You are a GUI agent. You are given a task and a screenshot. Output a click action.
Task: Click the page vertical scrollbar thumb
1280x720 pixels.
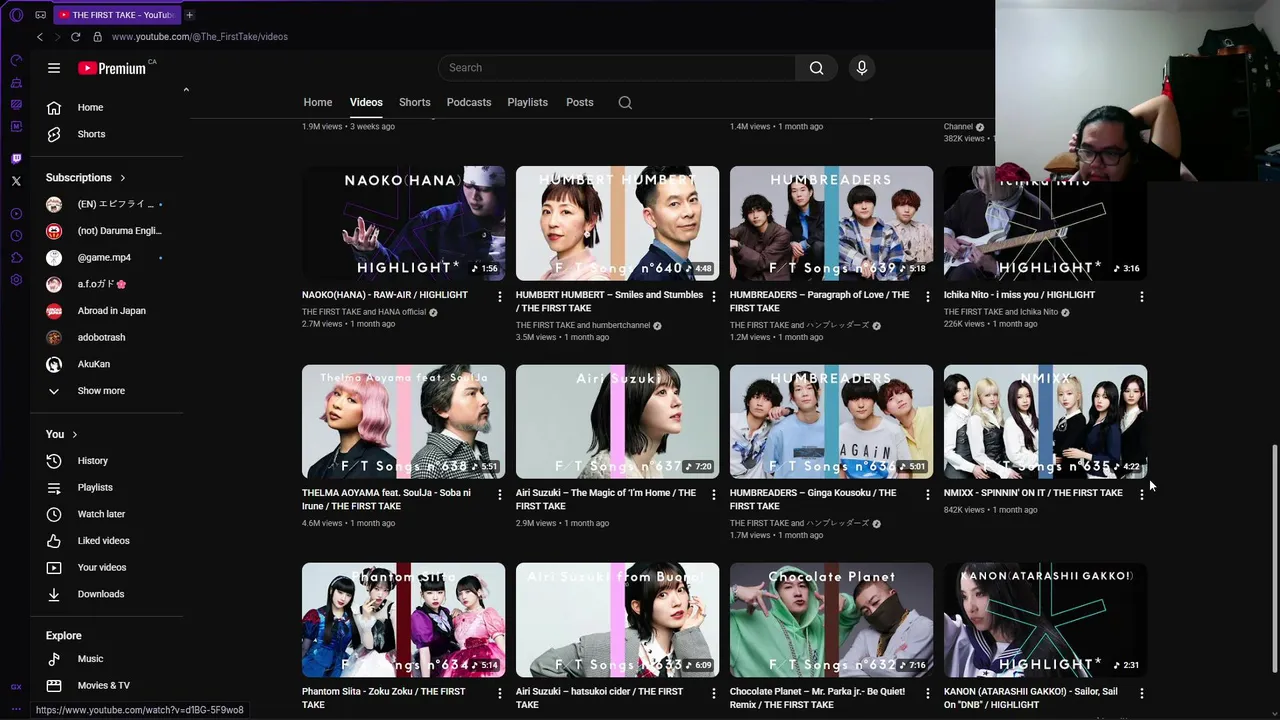pyautogui.click(x=1274, y=560)
